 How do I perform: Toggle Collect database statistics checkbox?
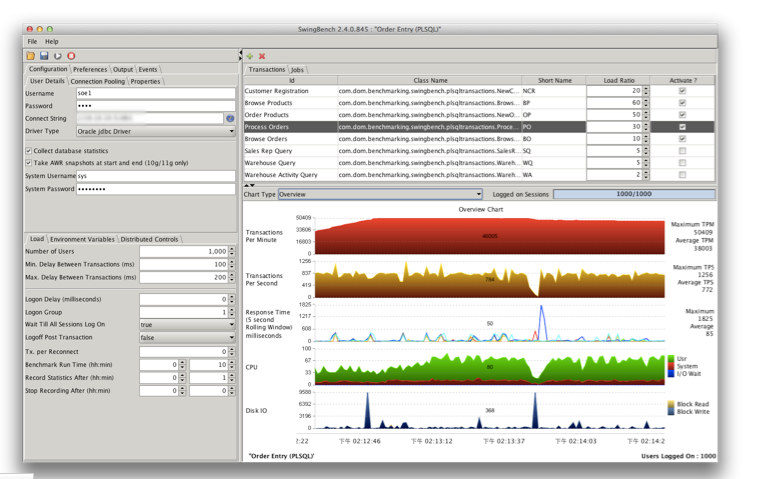point(29,150)
